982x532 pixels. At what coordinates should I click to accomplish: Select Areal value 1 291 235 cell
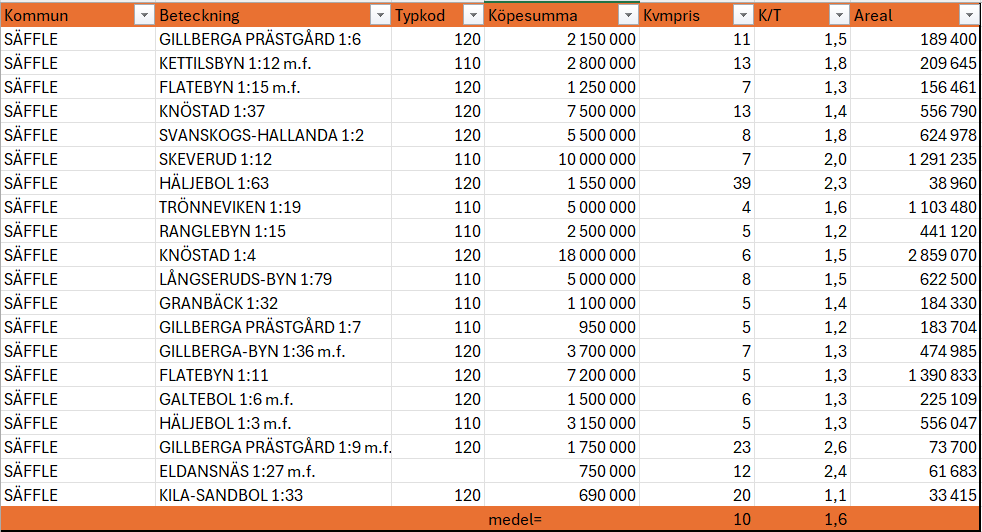915,159
